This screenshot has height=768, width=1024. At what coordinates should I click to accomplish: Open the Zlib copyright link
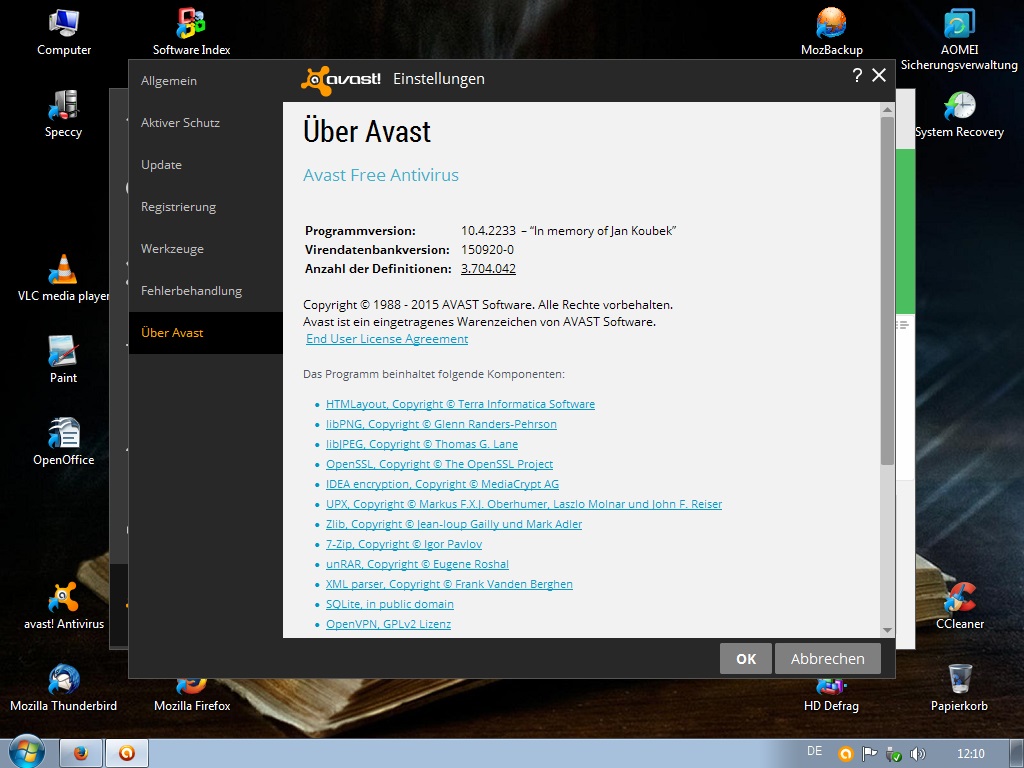coord(454,524)
